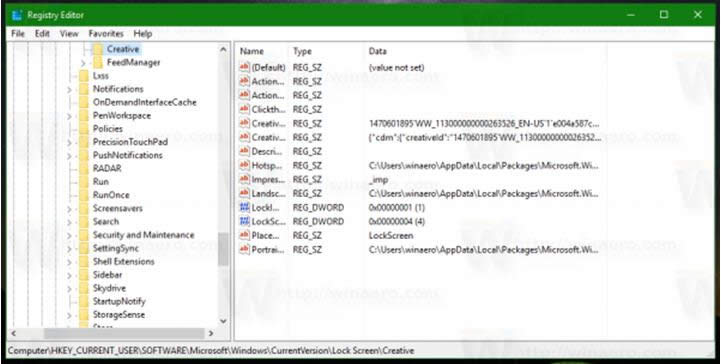Expand the SettingSync tree node

pyautogui.click(x=69, y=249)
